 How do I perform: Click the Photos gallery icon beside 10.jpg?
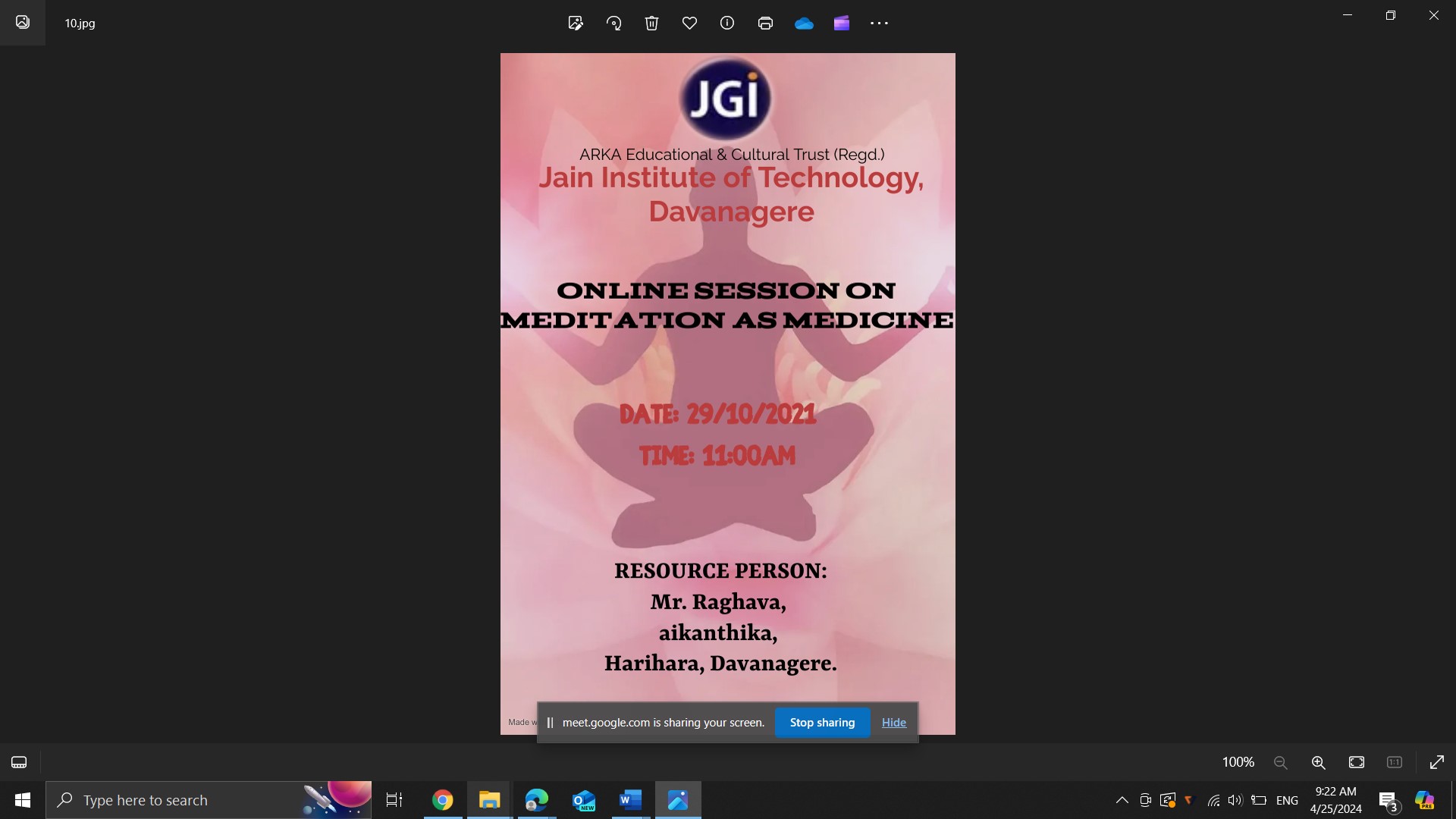tap(23, 22)
